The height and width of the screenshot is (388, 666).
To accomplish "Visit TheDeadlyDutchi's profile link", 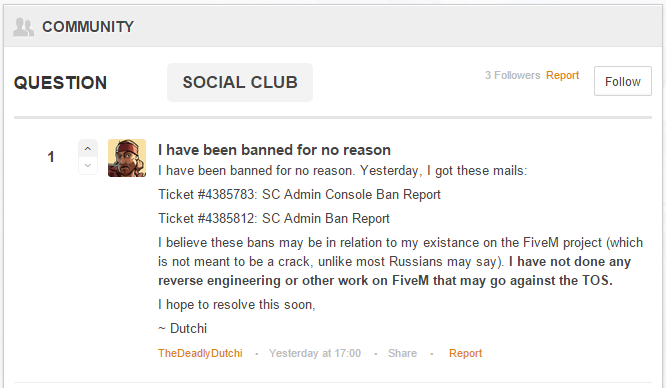I will click(x=200, y=353).
